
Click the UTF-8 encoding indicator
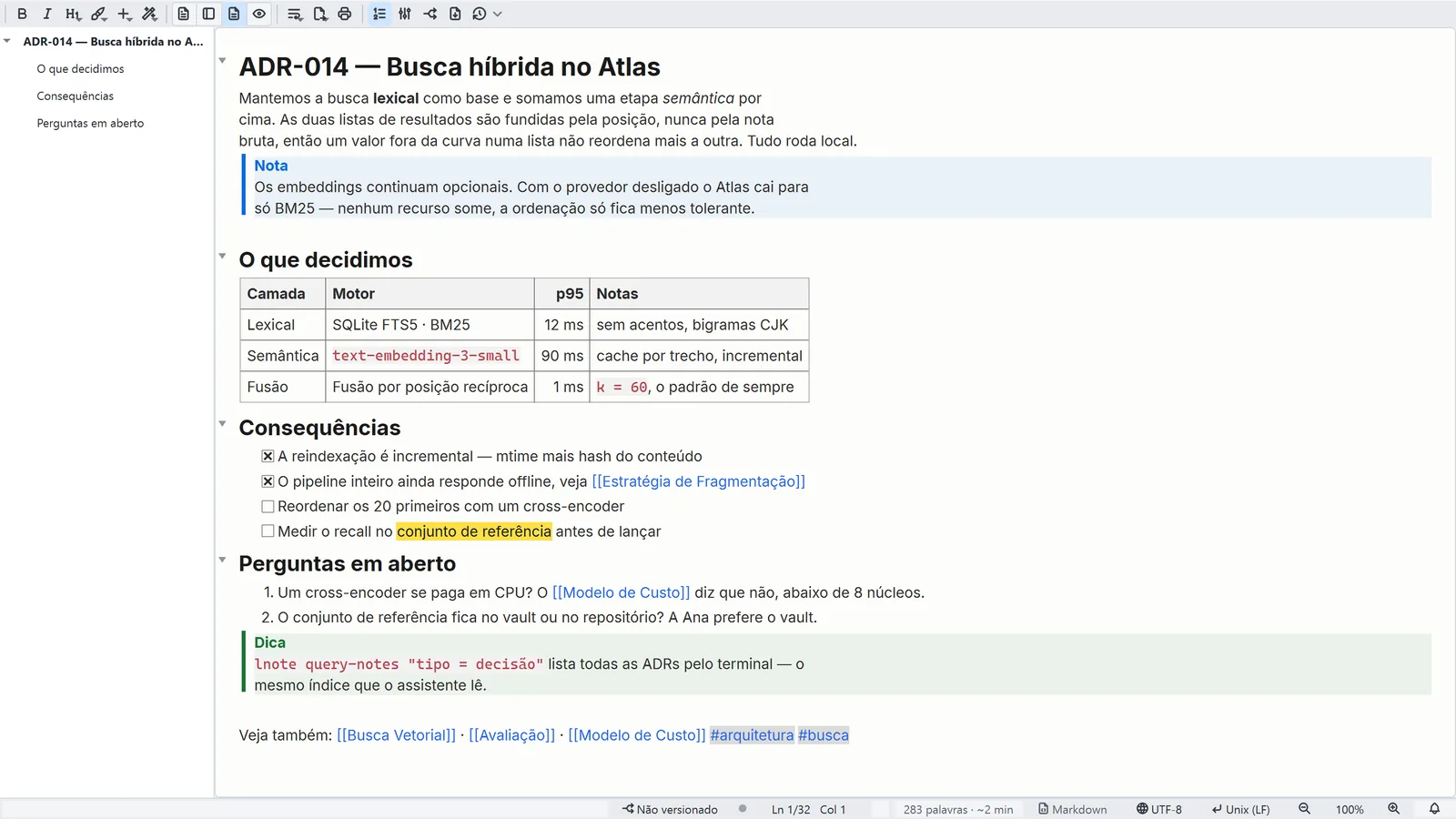1159,809
